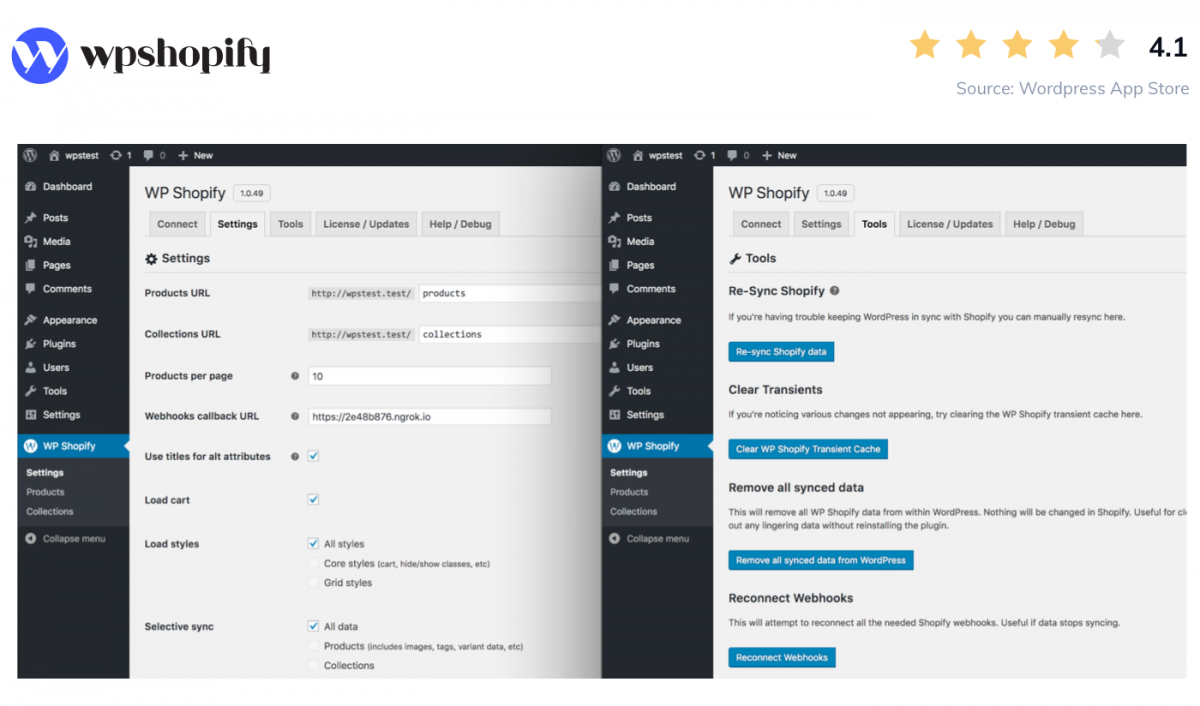Click Pages icon in left sidebar
The image size is (1200, 706).
click(x=31, y=265)
